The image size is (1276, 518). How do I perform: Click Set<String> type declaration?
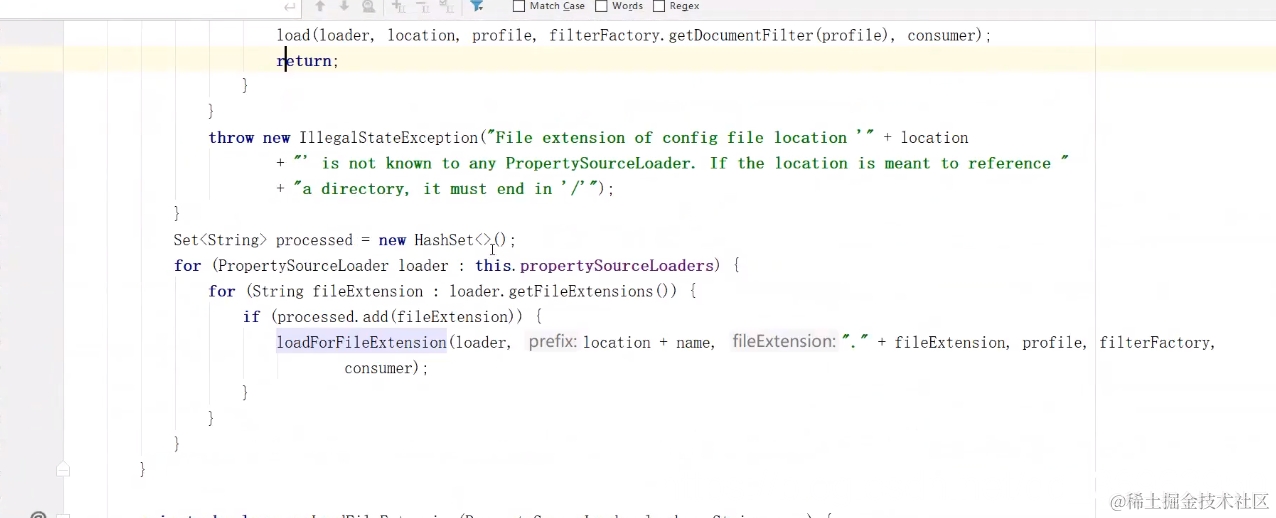(x=220, y=240)
